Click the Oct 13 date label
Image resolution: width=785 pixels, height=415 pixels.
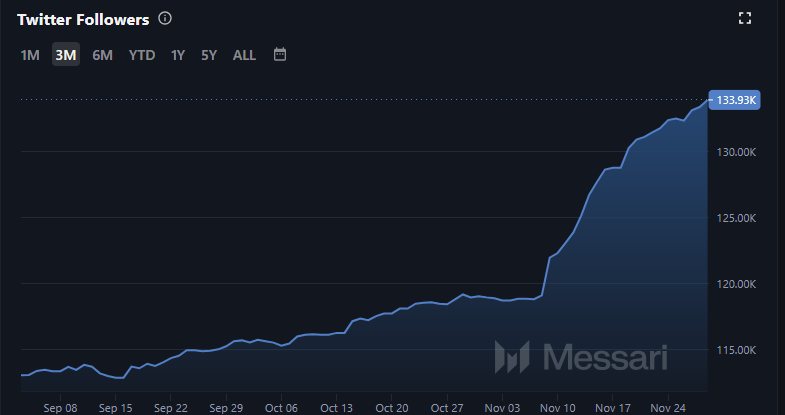click(336, 408)
